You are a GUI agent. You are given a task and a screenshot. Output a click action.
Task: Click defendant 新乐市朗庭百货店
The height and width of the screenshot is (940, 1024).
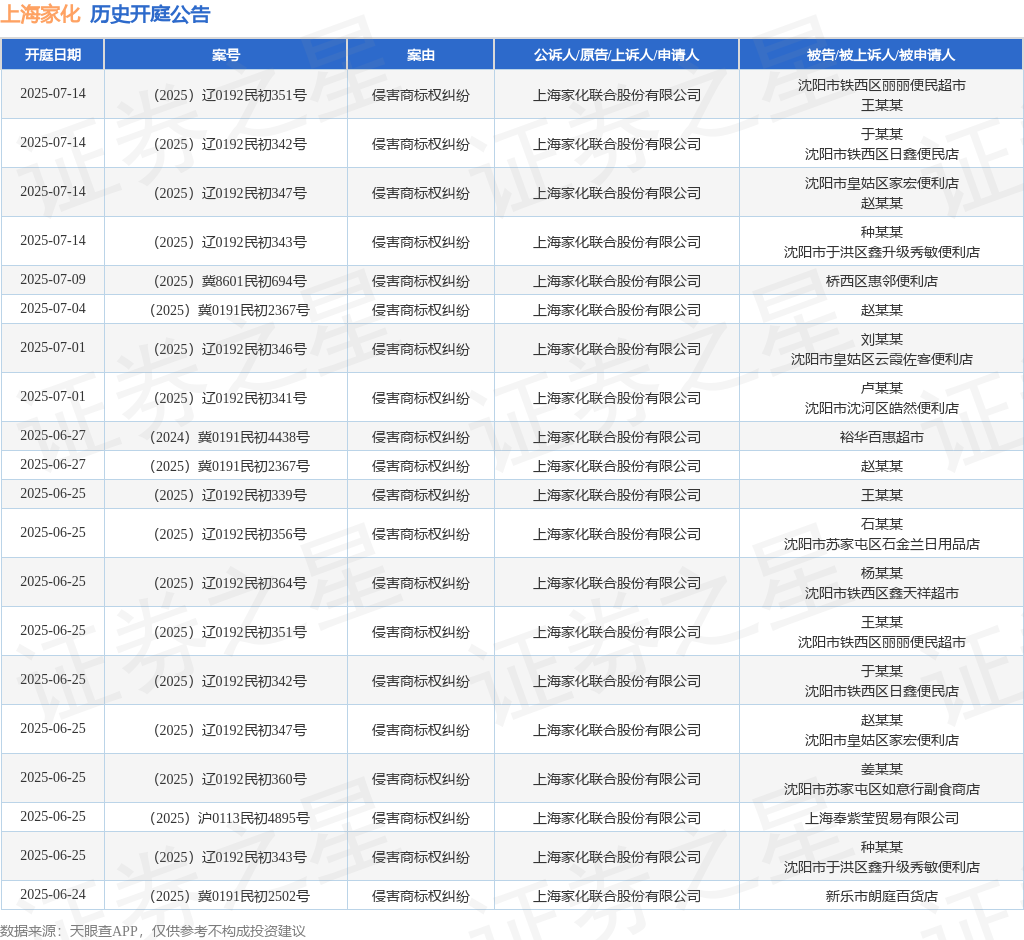[x=881, y=896]
